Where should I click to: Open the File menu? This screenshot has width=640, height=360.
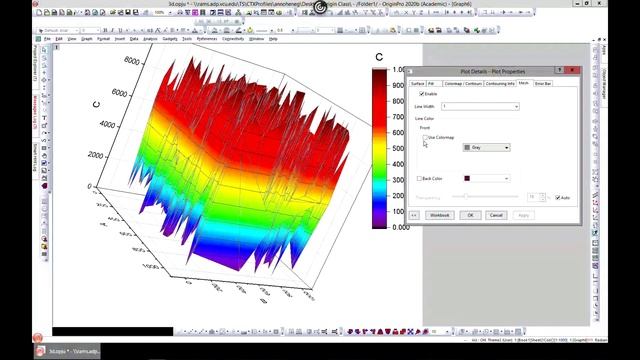tap(47, 39)
